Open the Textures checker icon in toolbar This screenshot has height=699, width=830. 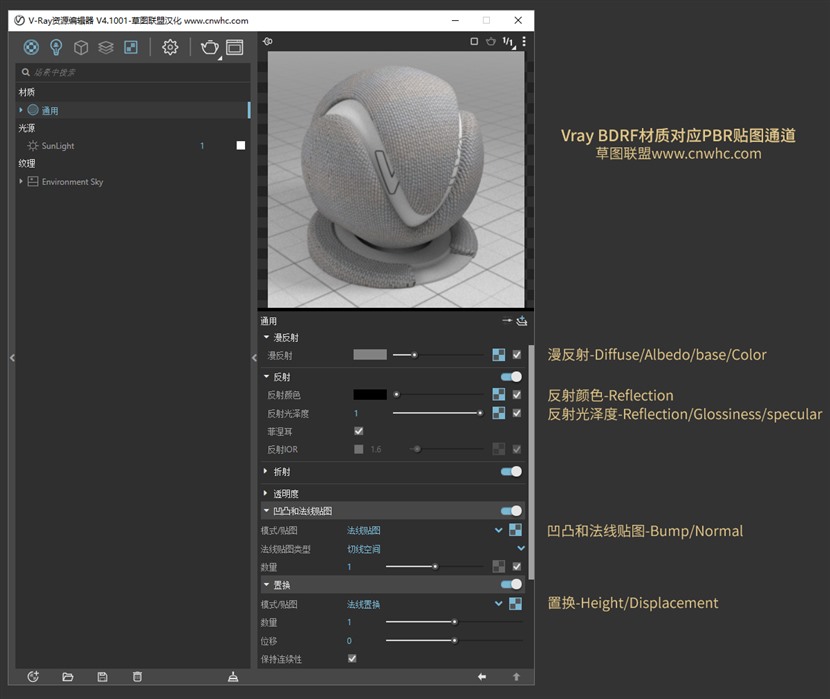pos(131,48)
